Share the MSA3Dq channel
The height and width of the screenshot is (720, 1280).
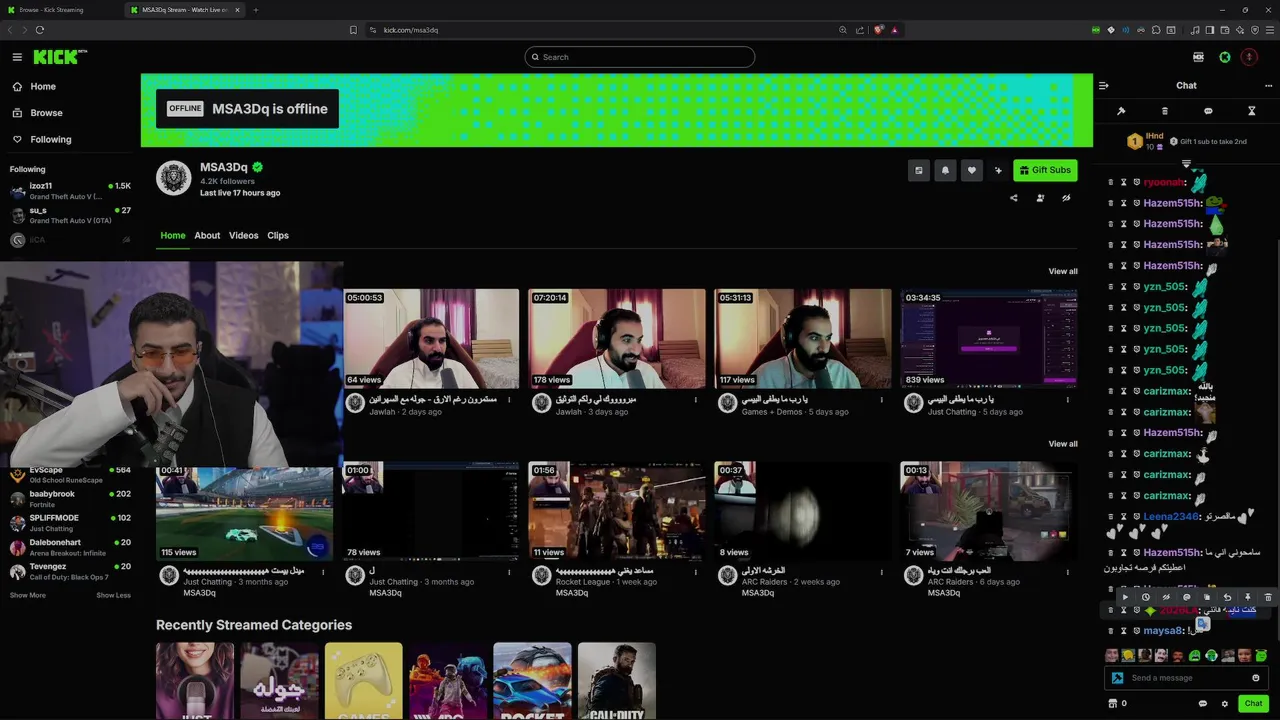(1014, 198)
